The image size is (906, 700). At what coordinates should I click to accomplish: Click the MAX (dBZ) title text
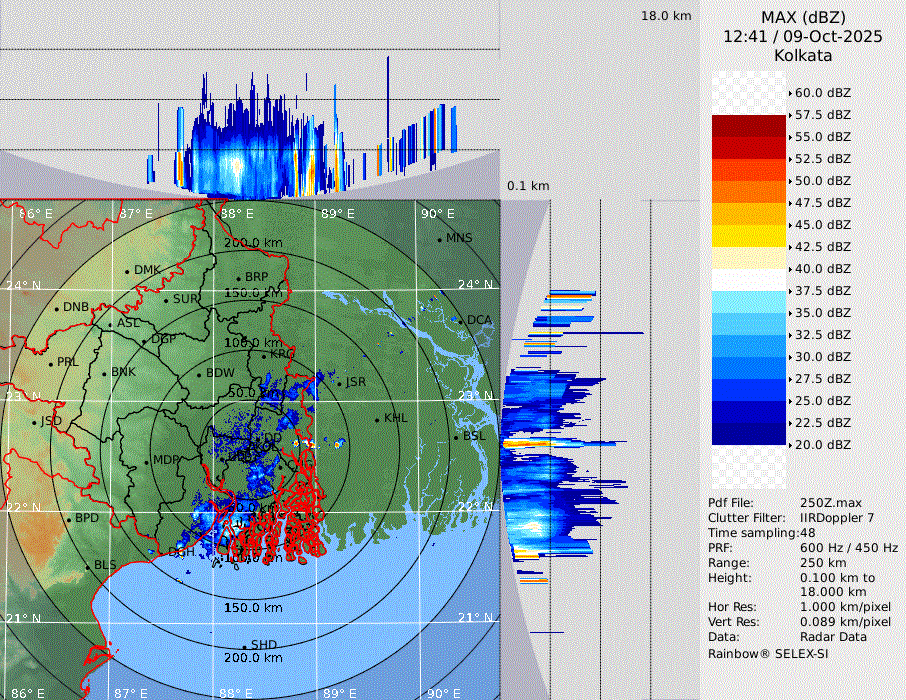(803, 17)
